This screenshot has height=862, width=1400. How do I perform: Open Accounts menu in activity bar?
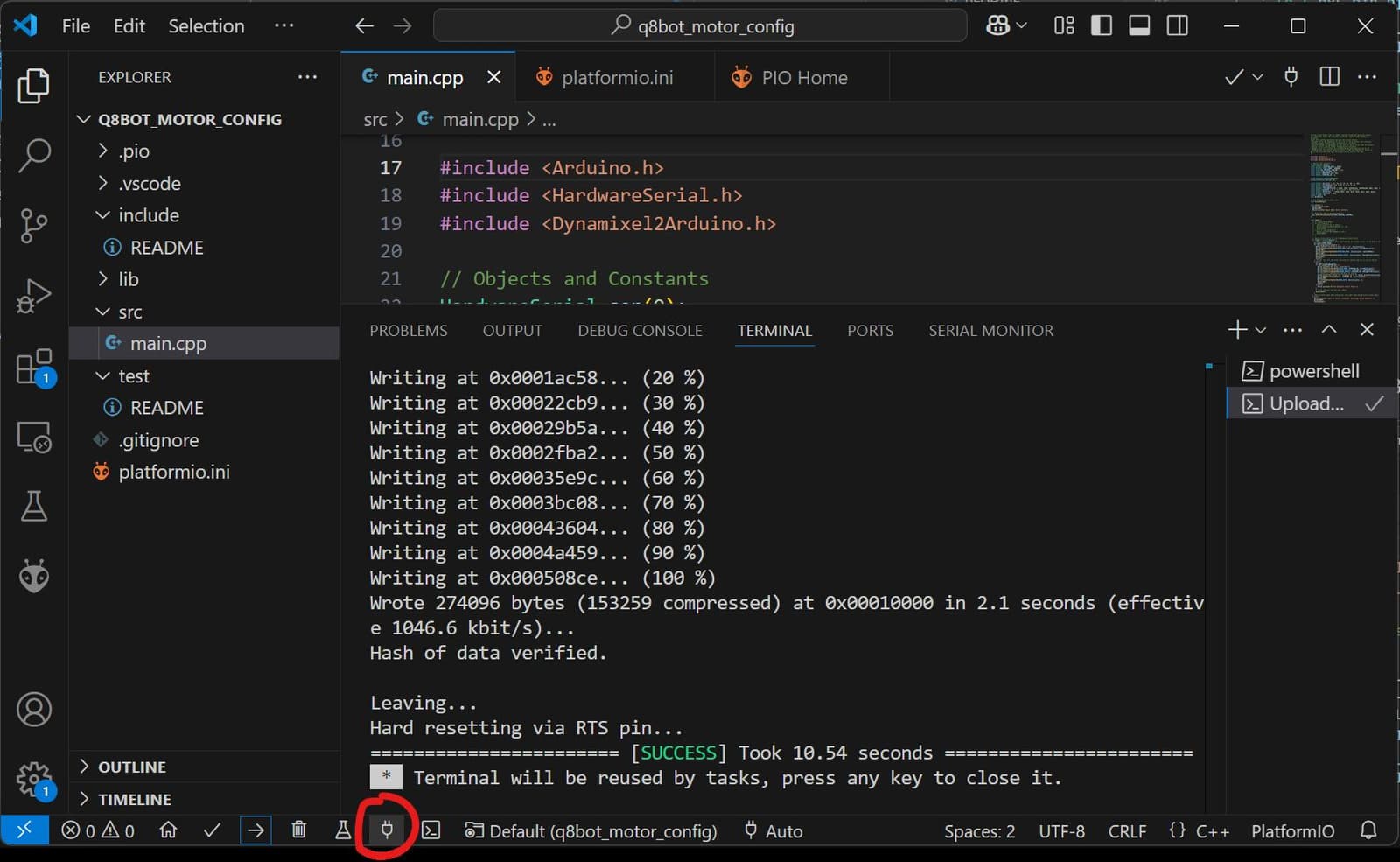point(34,710)
